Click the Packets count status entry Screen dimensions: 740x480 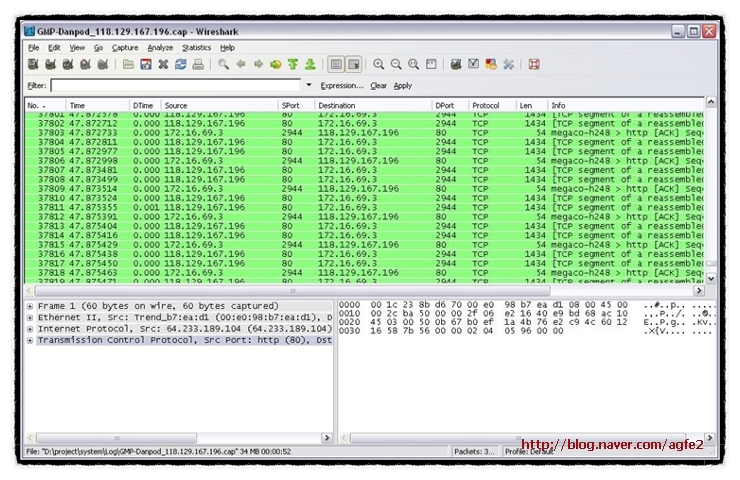point(474,452)
